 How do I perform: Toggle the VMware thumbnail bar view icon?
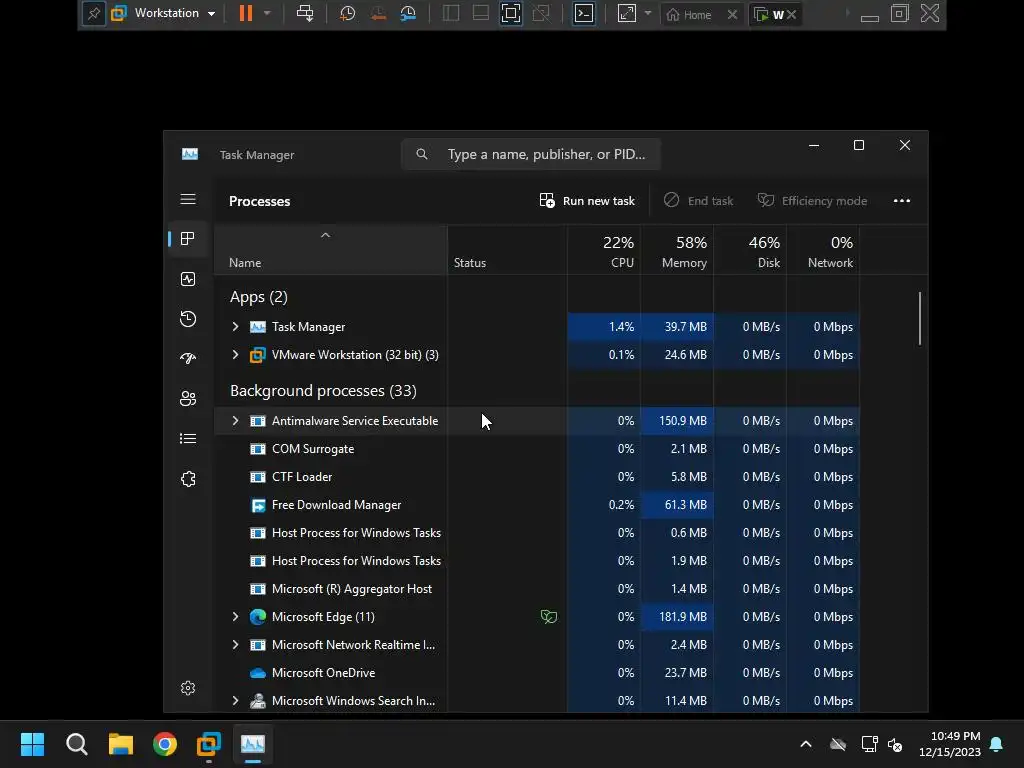pos(481,13)
